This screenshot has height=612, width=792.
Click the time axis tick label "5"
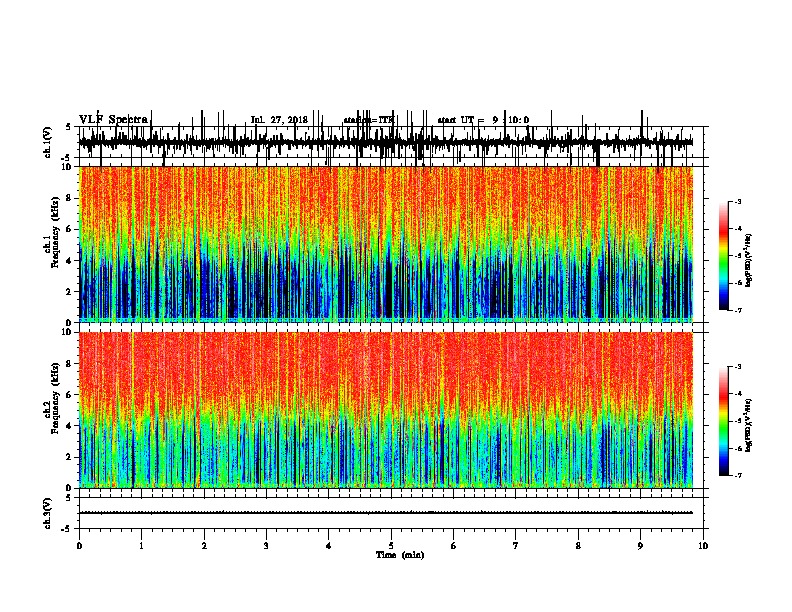(x=391, y=546)
